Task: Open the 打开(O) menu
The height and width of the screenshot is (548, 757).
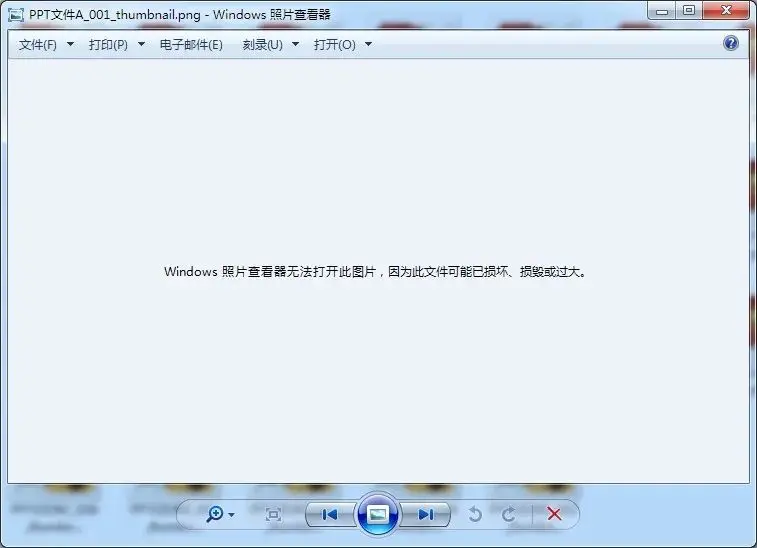Action: click(335, 45)
